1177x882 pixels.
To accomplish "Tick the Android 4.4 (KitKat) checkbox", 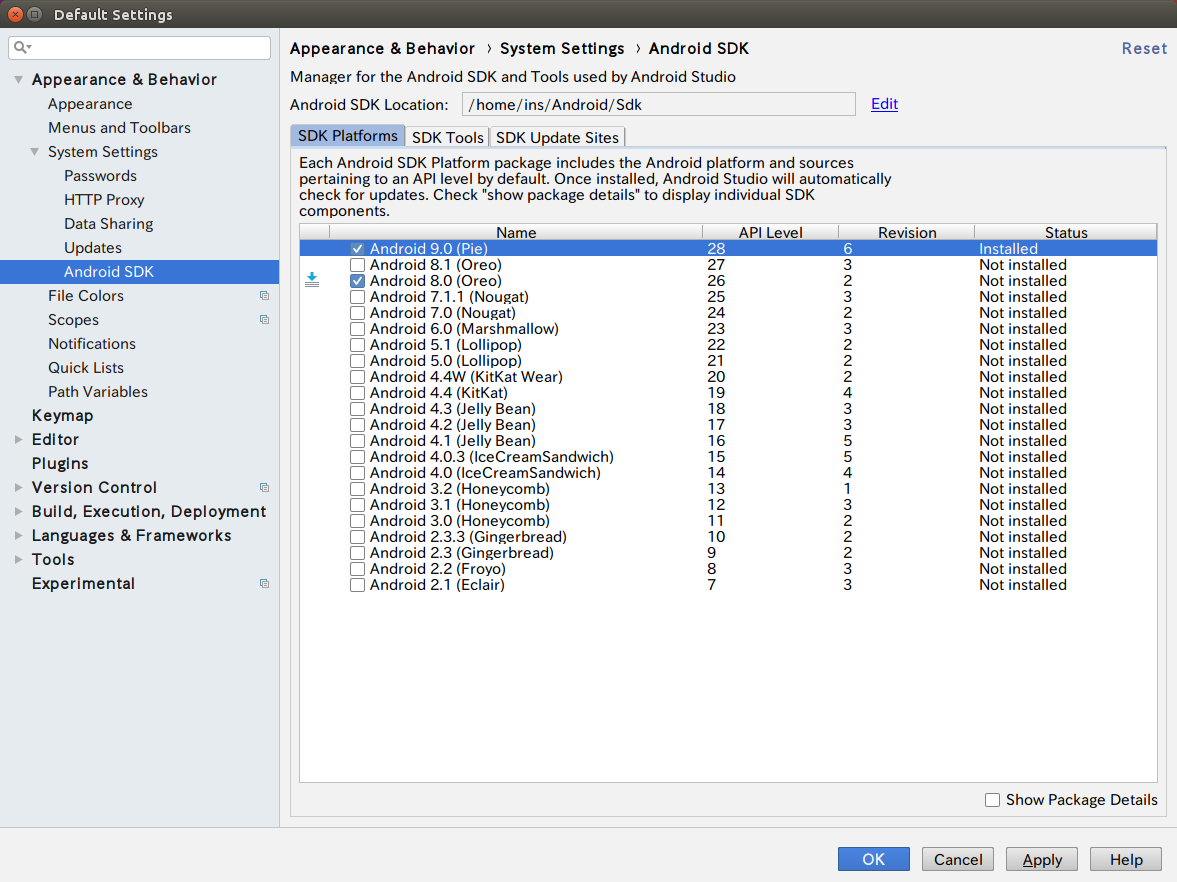I will coord(357,393).
